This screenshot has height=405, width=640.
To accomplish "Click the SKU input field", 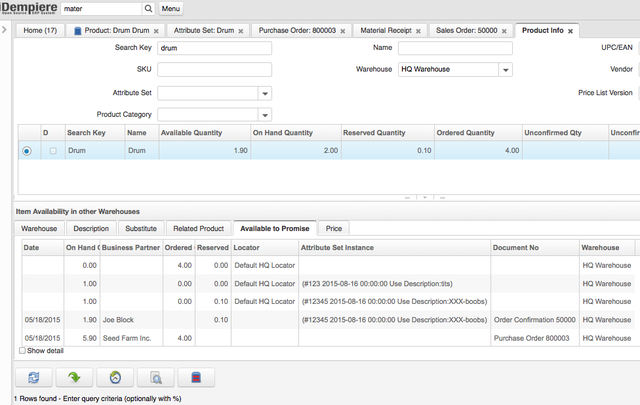I will [214, 70].
